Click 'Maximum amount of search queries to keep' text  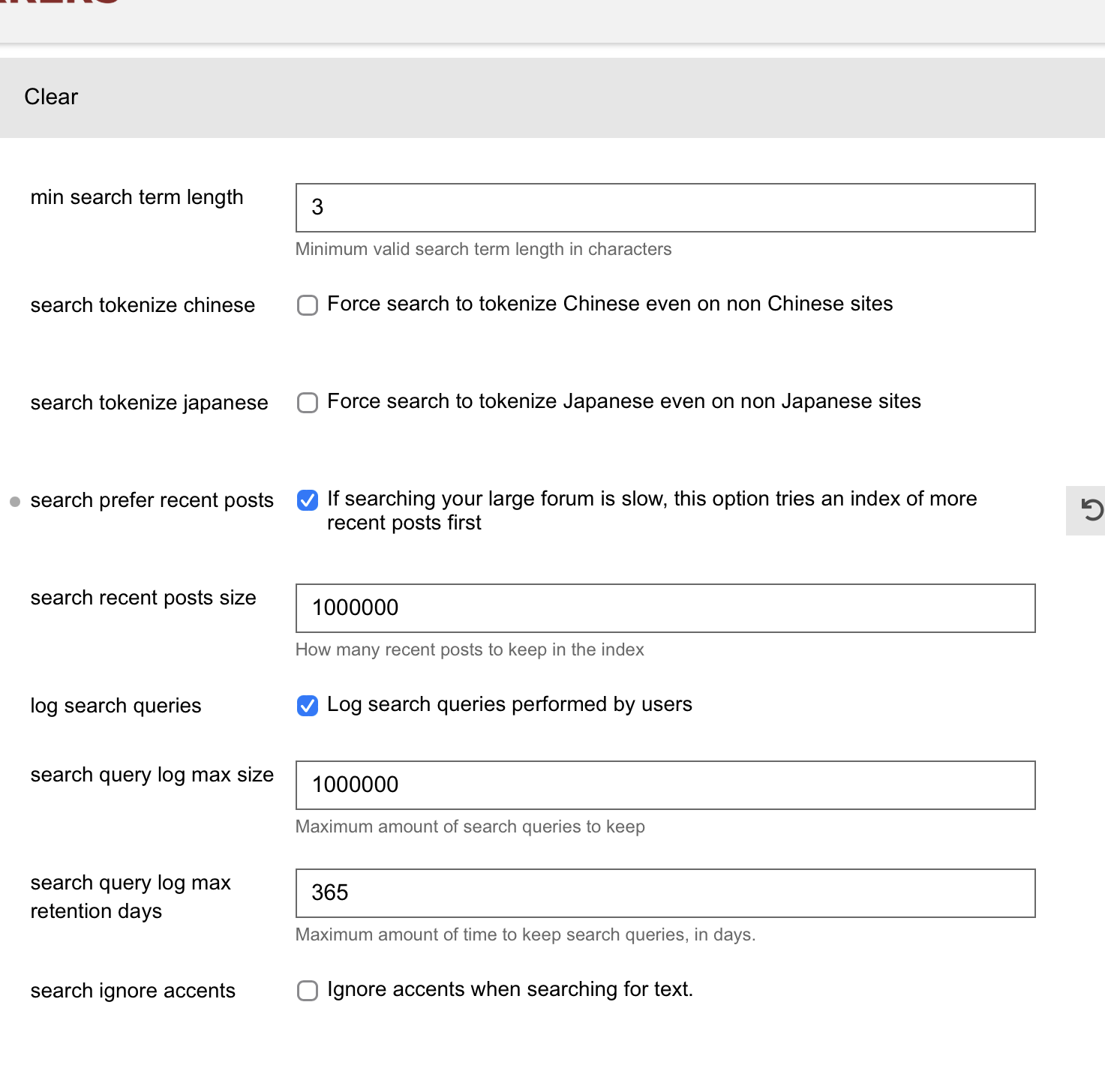[470, 826]
